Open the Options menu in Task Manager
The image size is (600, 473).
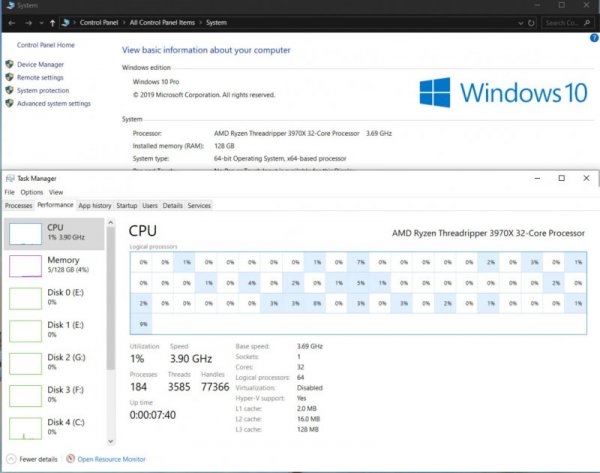32,192
